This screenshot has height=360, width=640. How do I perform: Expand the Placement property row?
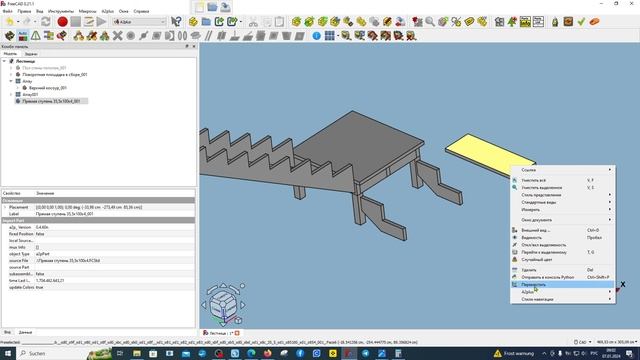pos(5,207)
